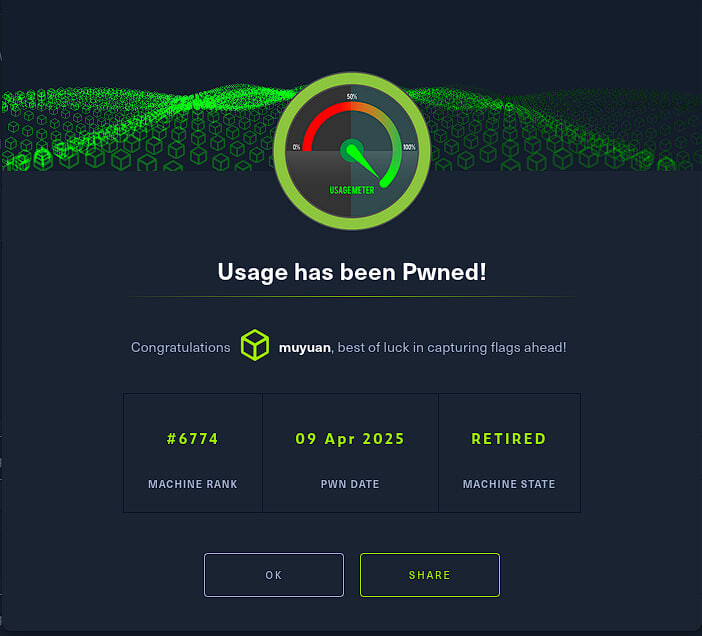This screenshot has height=636, width=702.
Task: Click the 'Usage has been Pwned!' heading
Action: tap(352, 272)
